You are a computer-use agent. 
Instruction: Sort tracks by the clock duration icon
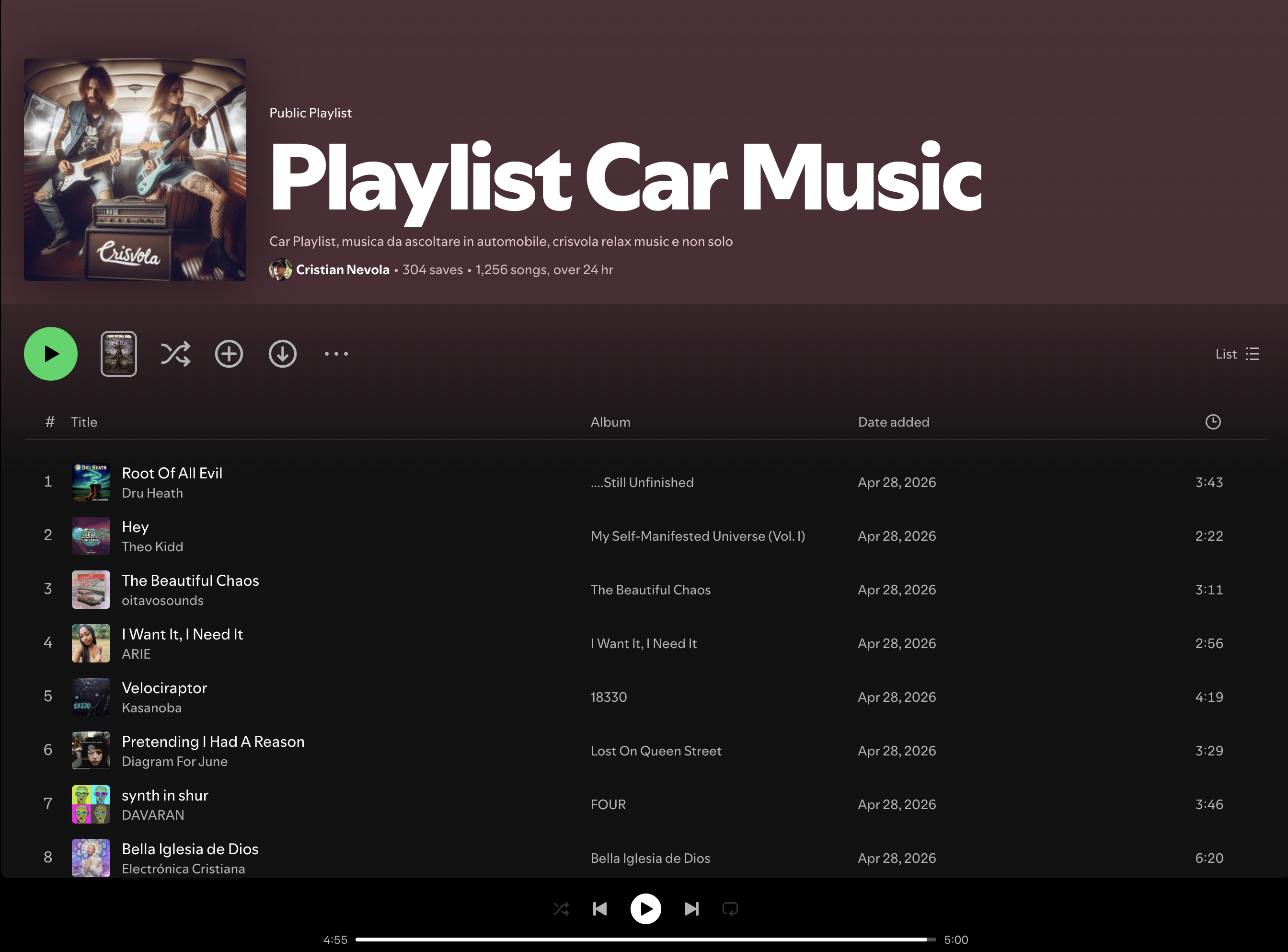coord(1213,422)
